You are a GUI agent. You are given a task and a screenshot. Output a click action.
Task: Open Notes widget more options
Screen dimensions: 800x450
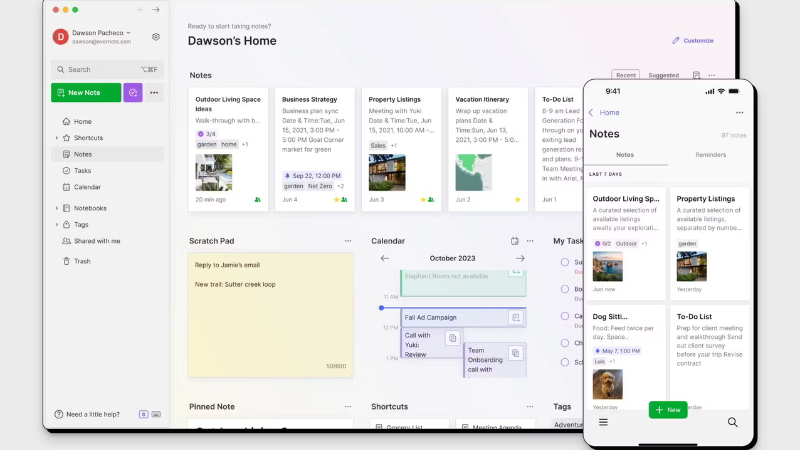pyautogui.click(x=712, y=75)
